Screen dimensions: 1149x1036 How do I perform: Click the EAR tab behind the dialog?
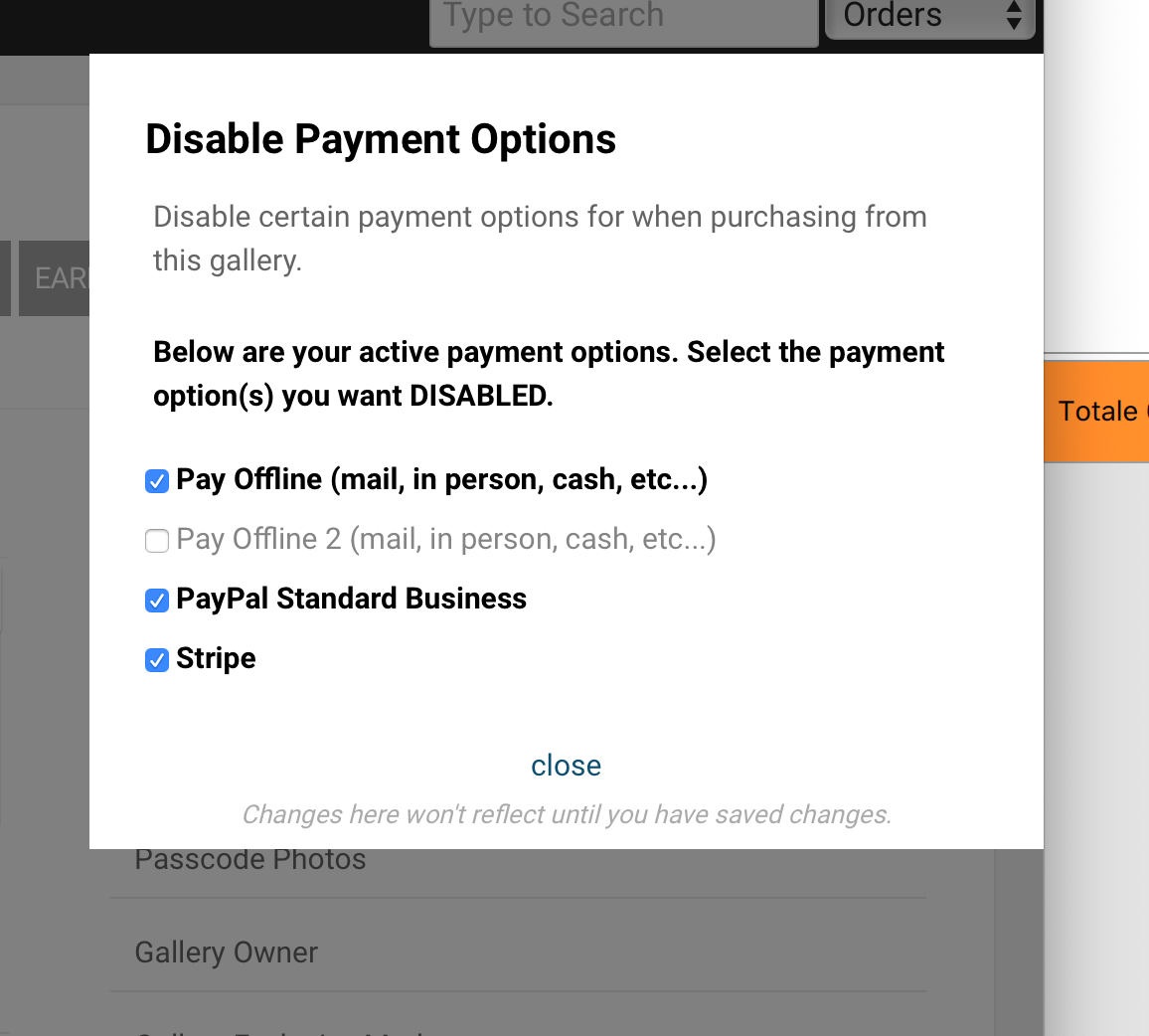click(55, 278)
